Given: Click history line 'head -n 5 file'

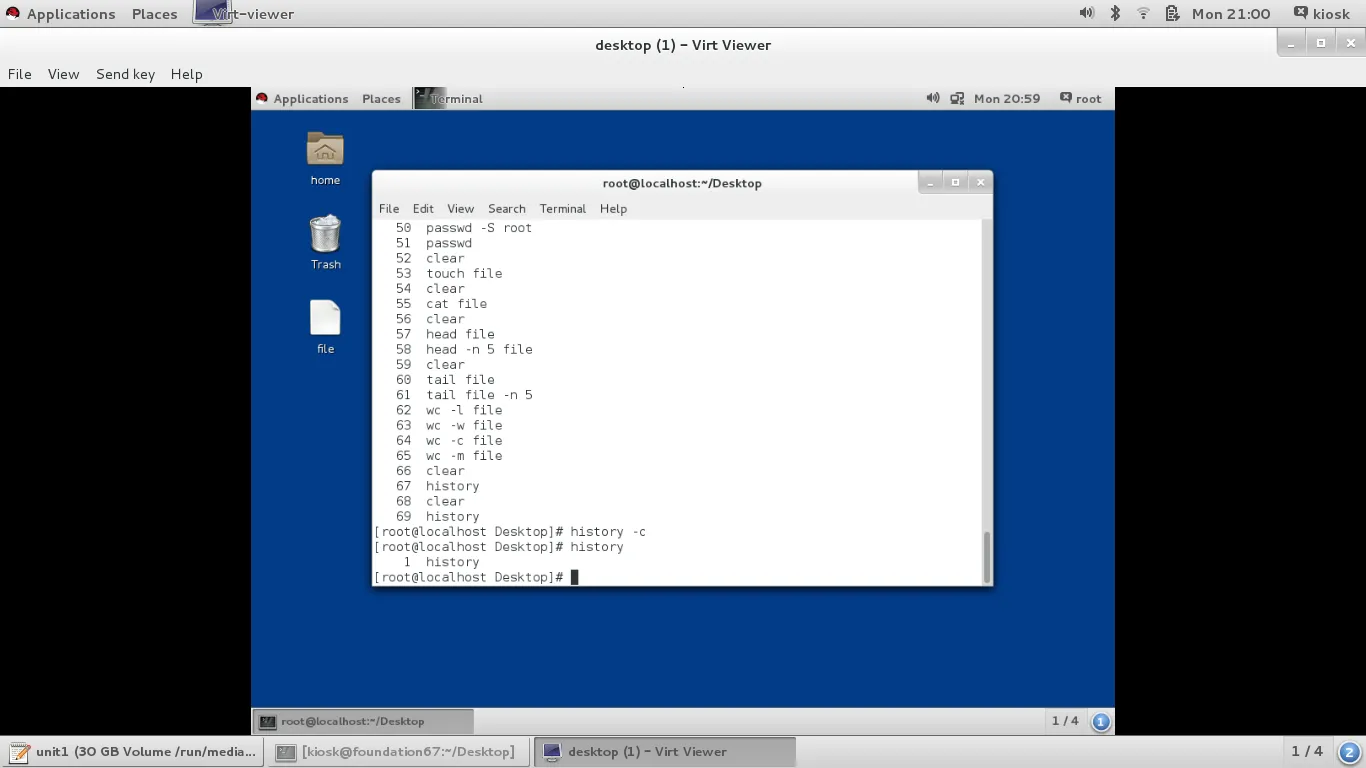Looking at the screenshot, I should pos(479,349).
